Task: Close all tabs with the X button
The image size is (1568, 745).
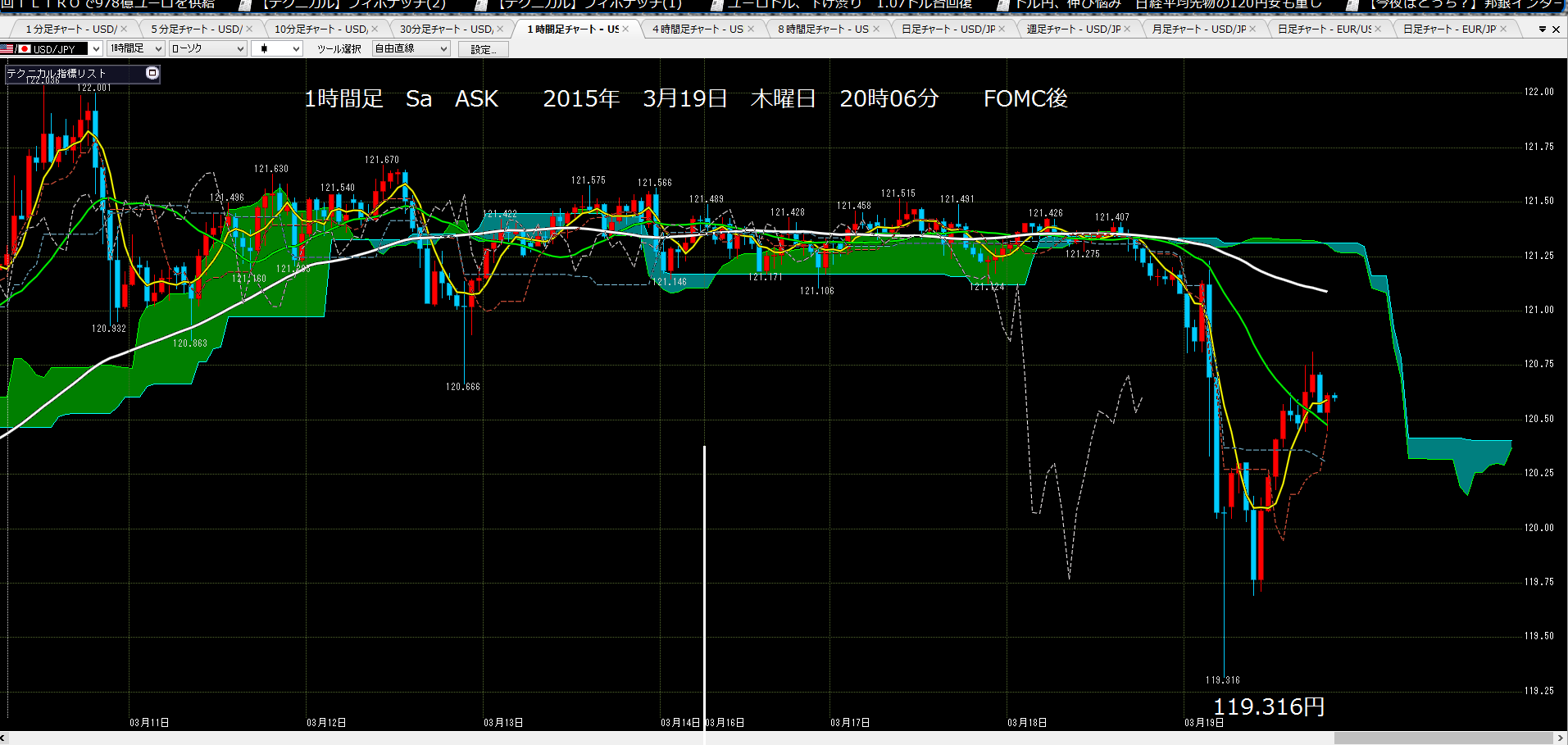Action: pyautogui.click(x=1557, y=30)
